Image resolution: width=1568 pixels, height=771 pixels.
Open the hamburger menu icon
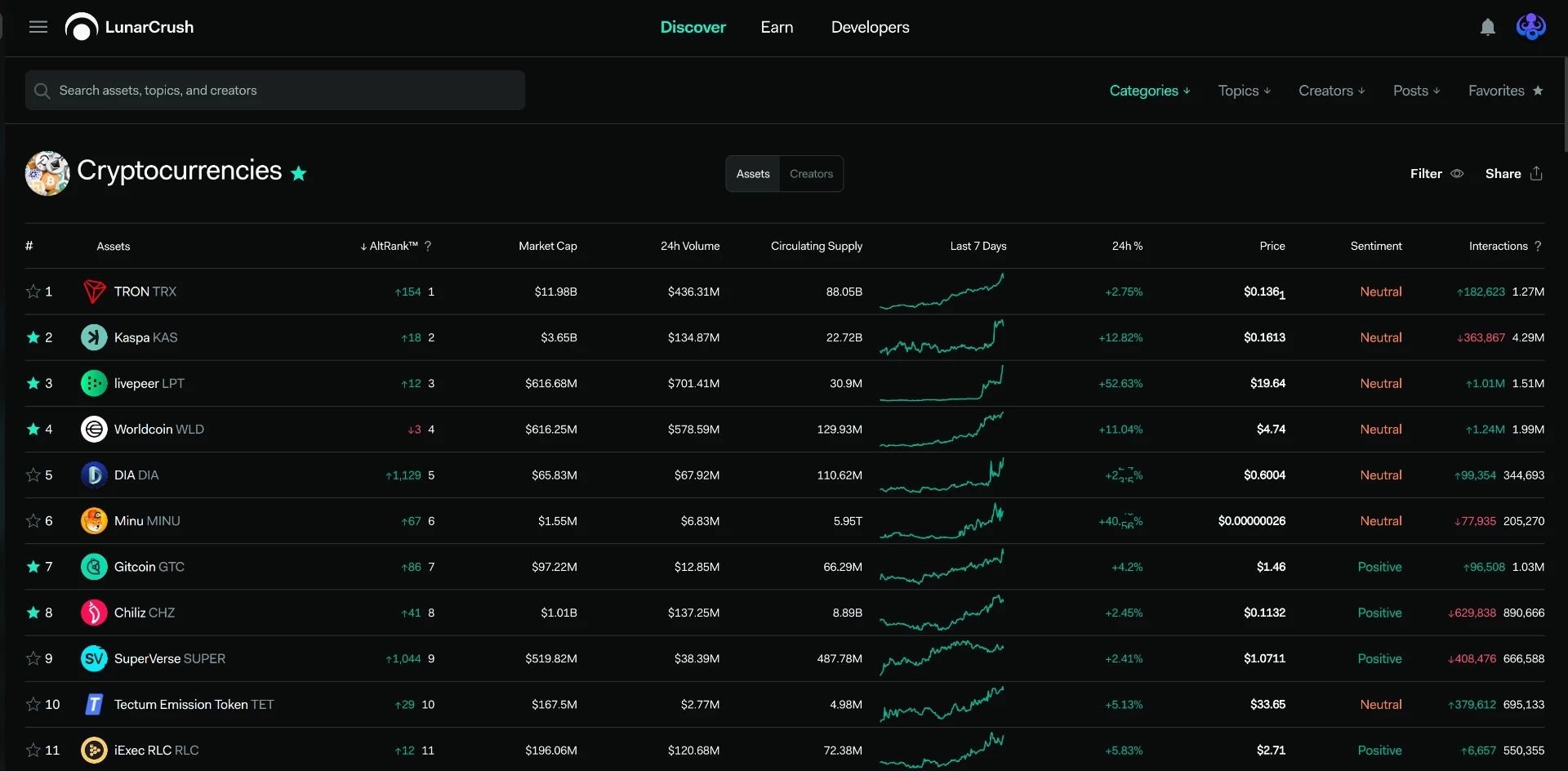(x=38, y=27)
